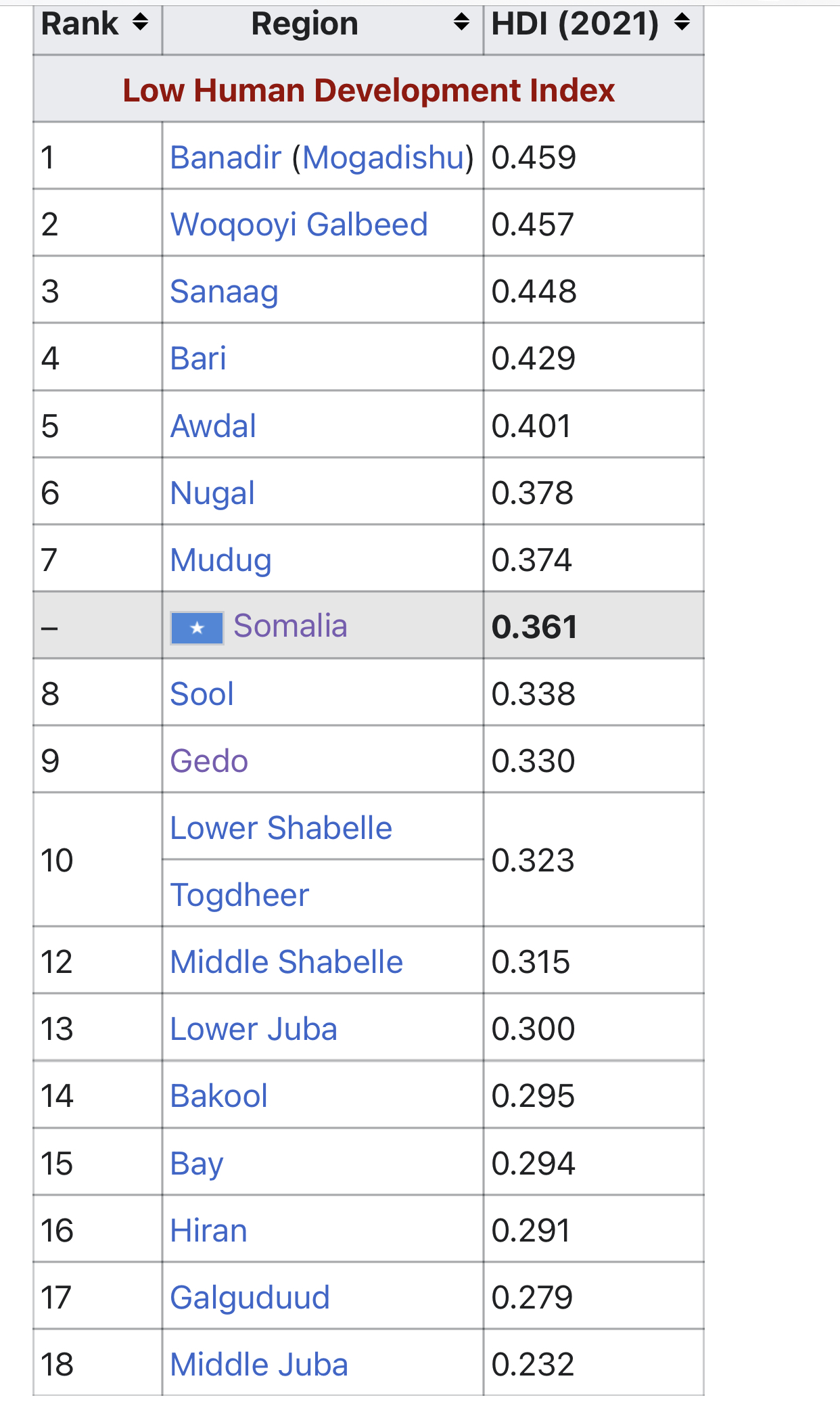This screenshot has width=840, height=1408.
Task: Click the Sool region link
Action: [202, 694]
